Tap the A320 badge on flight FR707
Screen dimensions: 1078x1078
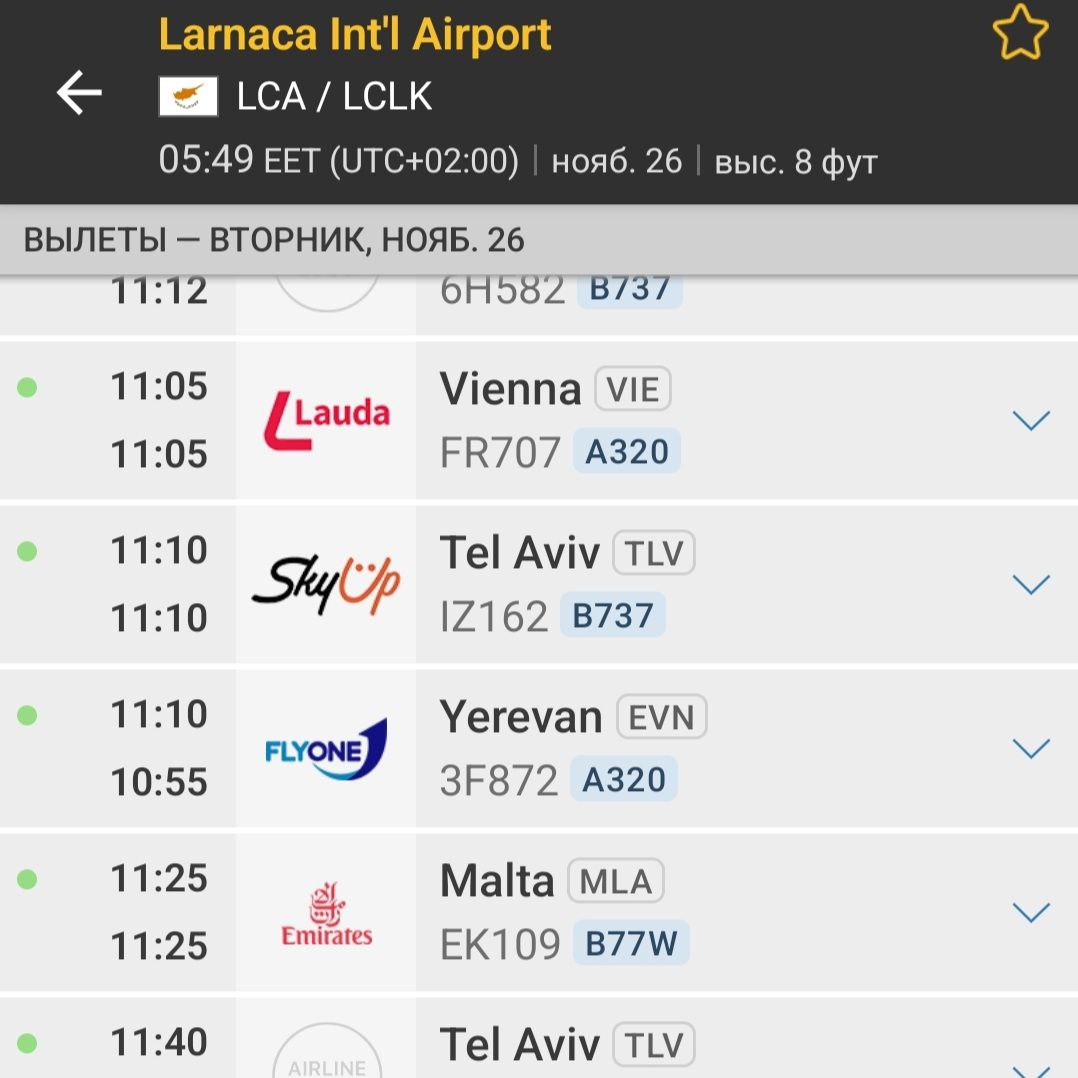[x=627, y=453]
